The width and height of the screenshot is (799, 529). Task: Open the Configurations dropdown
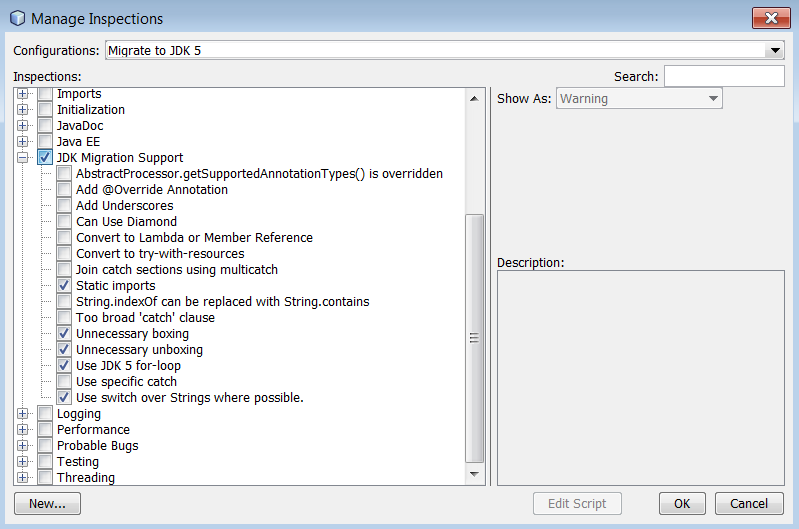[x=775, y=50]
